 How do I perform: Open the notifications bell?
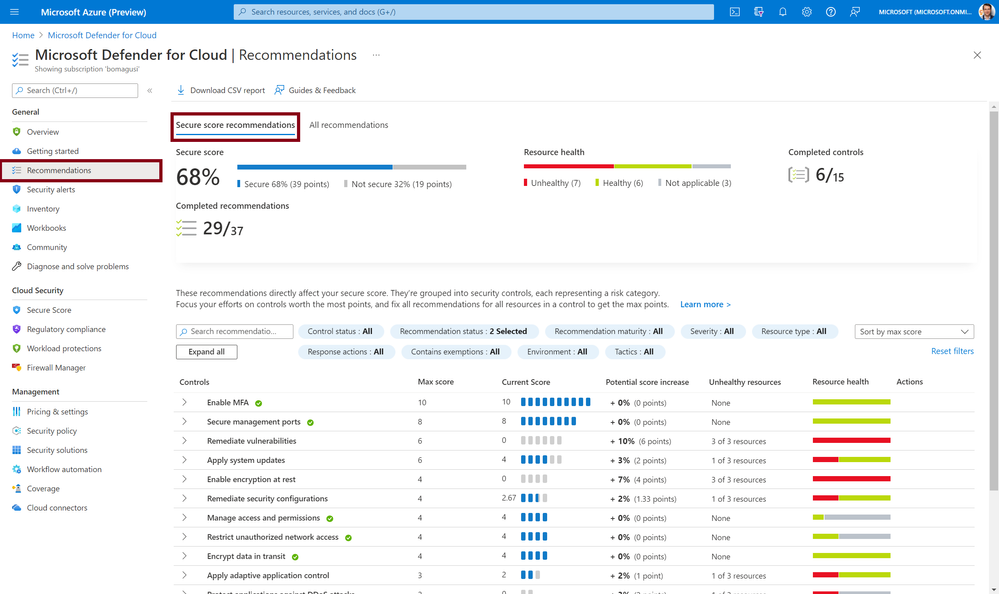pyautogui.click(x=782, y=11)
